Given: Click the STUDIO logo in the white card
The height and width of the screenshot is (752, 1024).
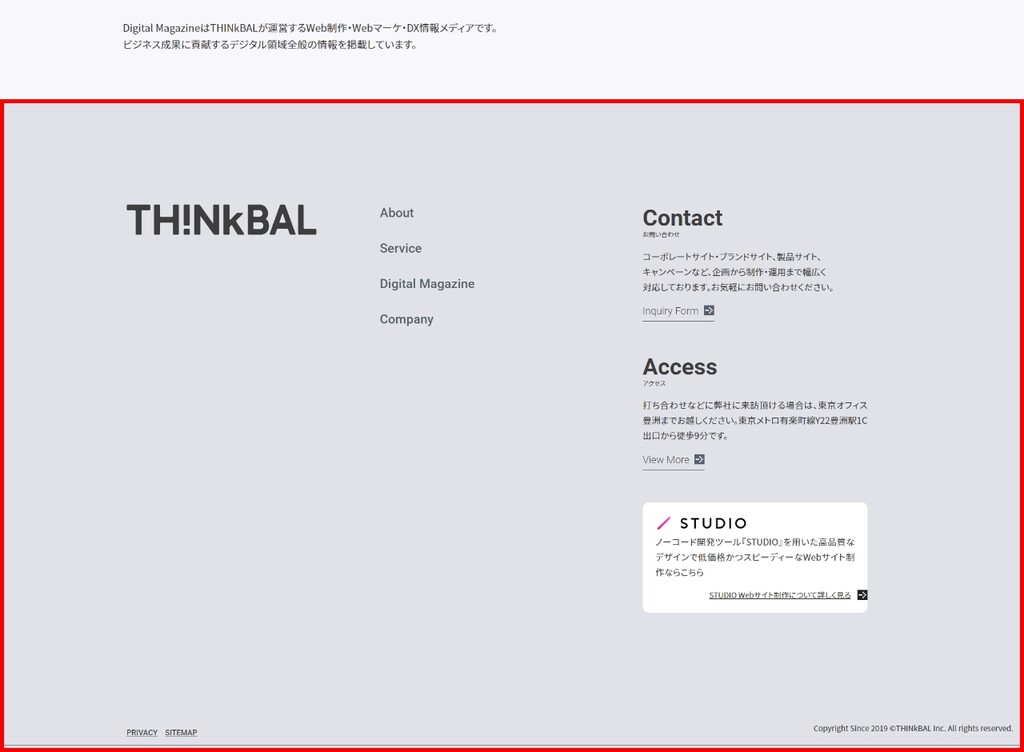Looking at the screenshot, I should (701, 523).
